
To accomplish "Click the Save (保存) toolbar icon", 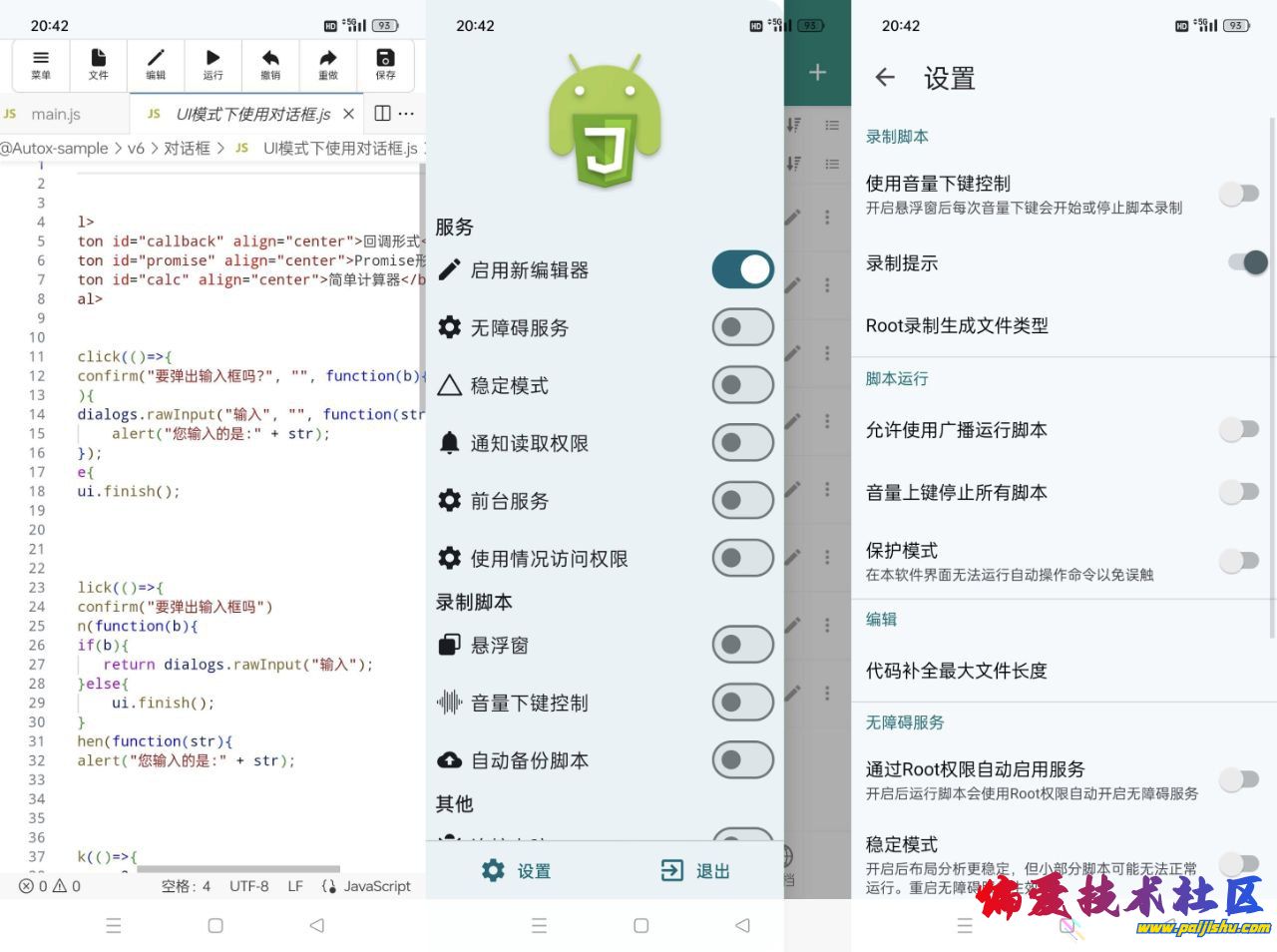I will (385, 64).
